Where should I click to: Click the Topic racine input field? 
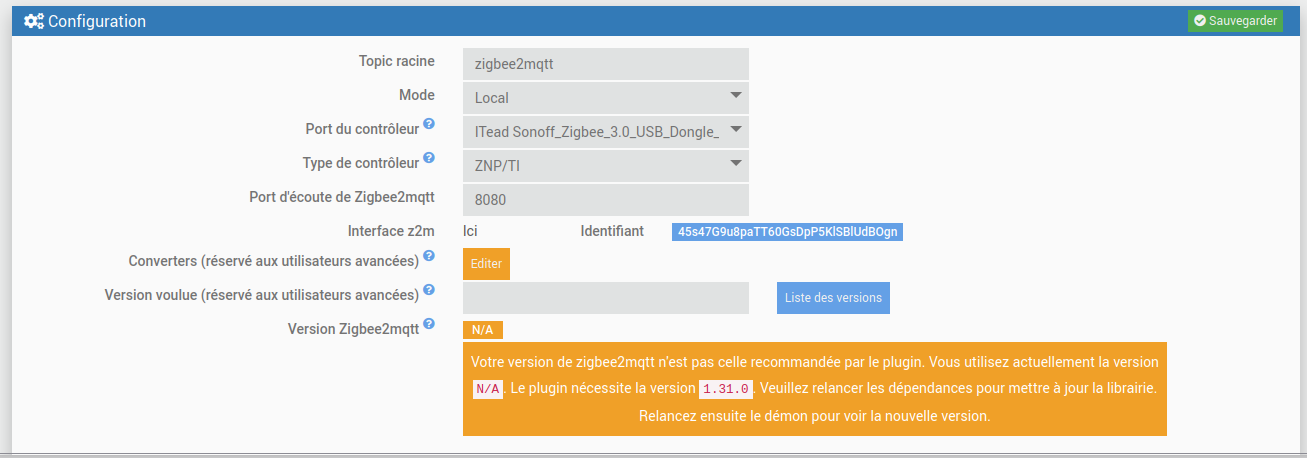pos(606,64)
